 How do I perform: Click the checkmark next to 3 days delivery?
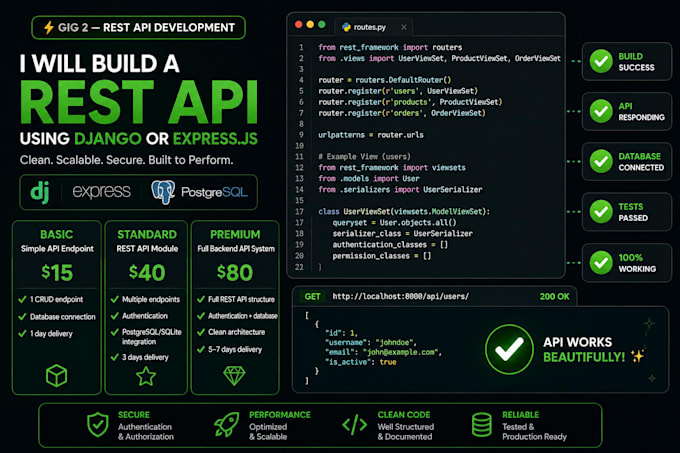pyautogui.click(x=114, y=357)
